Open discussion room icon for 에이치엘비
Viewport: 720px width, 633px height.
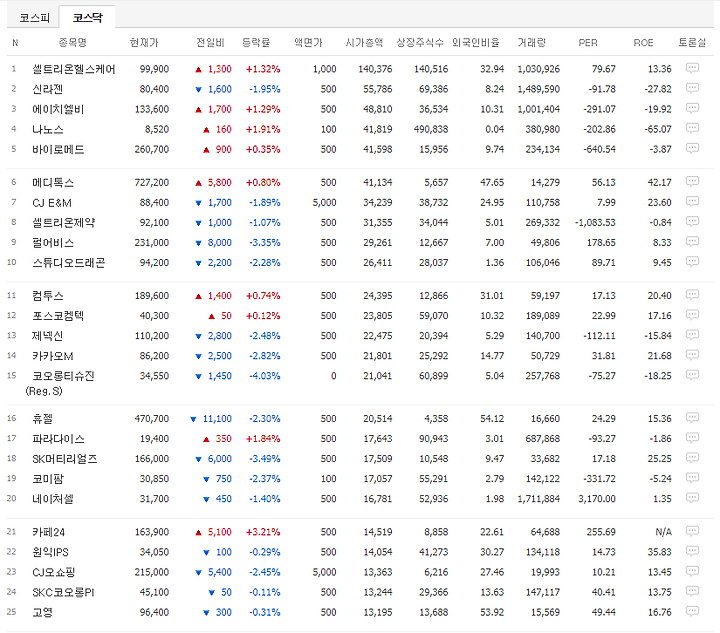tap(692, 108)
